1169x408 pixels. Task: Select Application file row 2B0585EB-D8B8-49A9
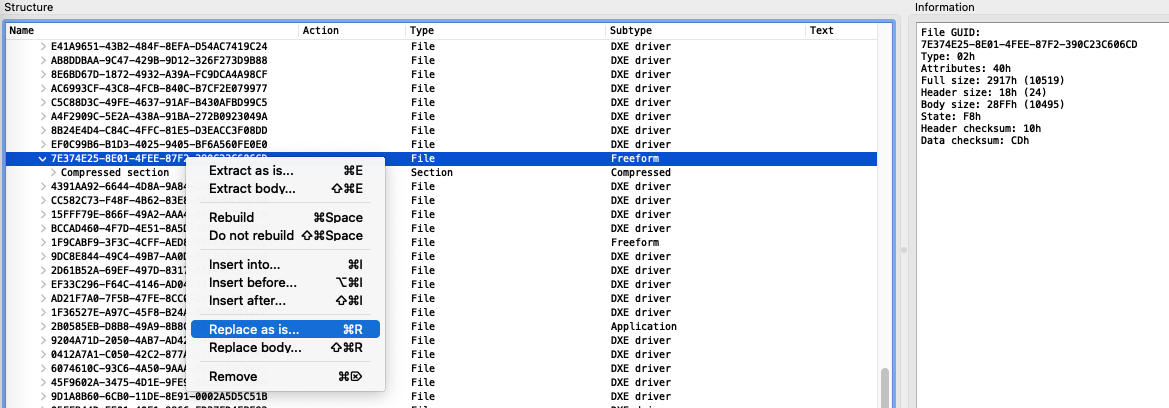click(441, 327)
